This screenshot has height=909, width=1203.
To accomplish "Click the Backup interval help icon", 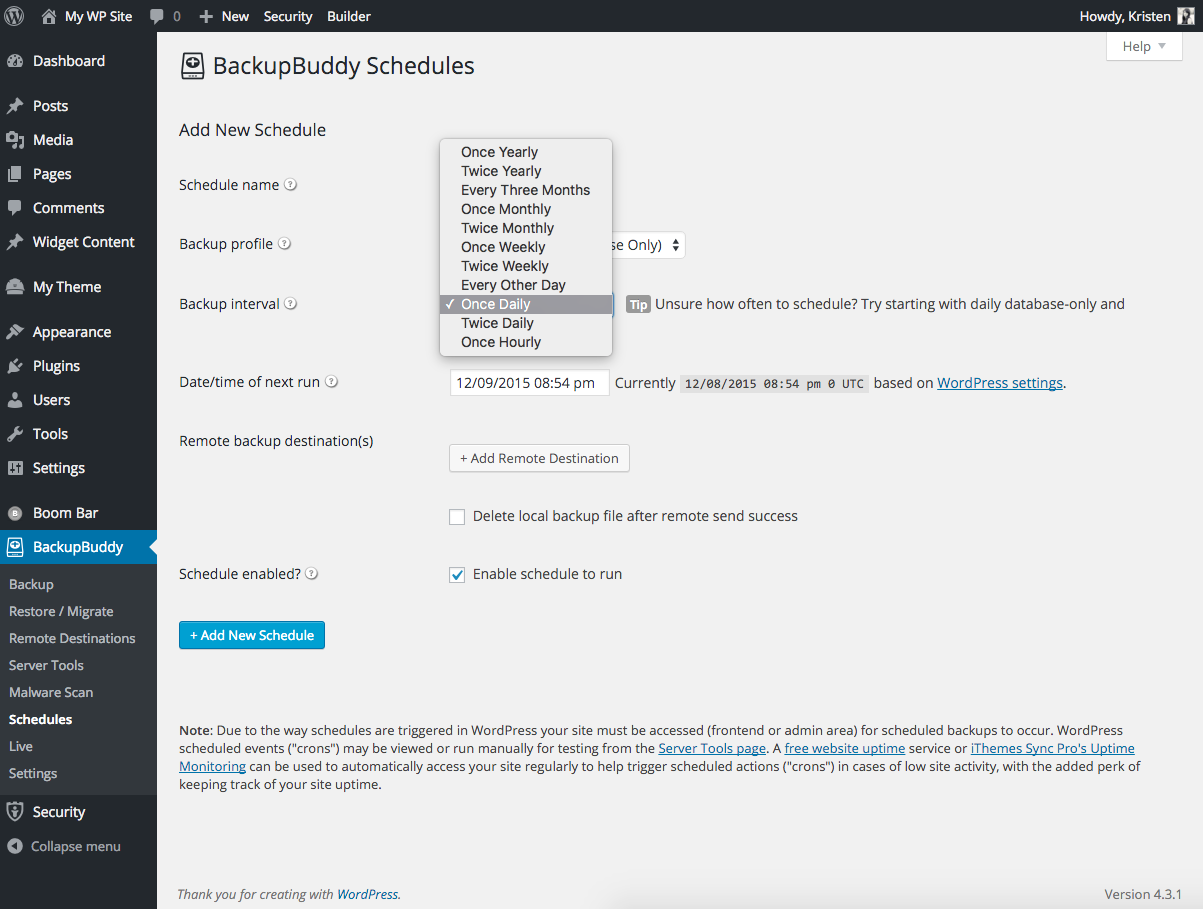I will coord(291,304).
